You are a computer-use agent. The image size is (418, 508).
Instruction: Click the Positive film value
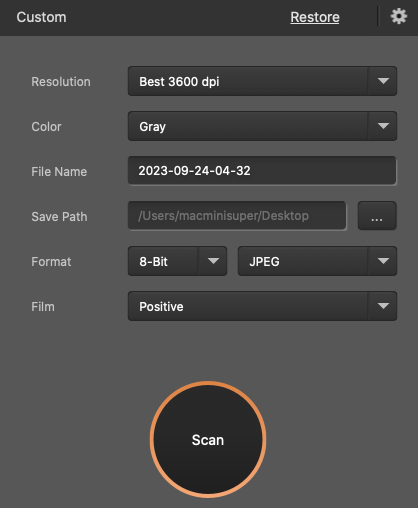[x=161, y=307]
